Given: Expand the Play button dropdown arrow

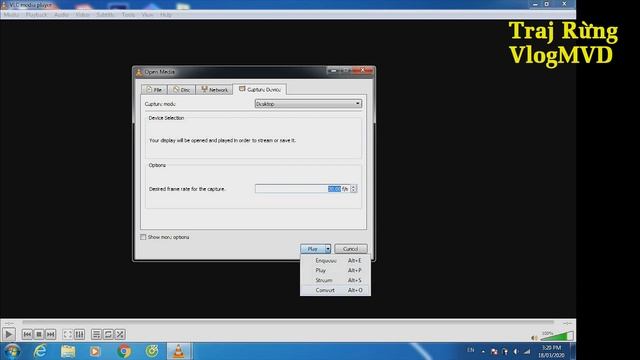Looking at the screenshot, I should coord(328,249).
